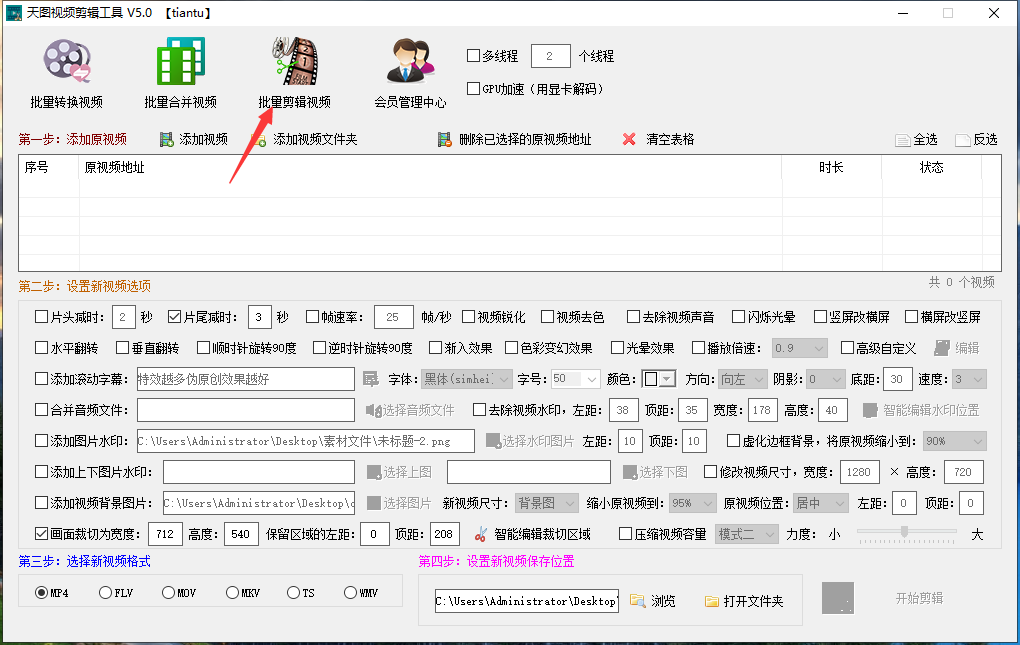Viewport: 1020px width, 645px height.
Task: Select the MKV format radio button
Action: click(232, 592)
